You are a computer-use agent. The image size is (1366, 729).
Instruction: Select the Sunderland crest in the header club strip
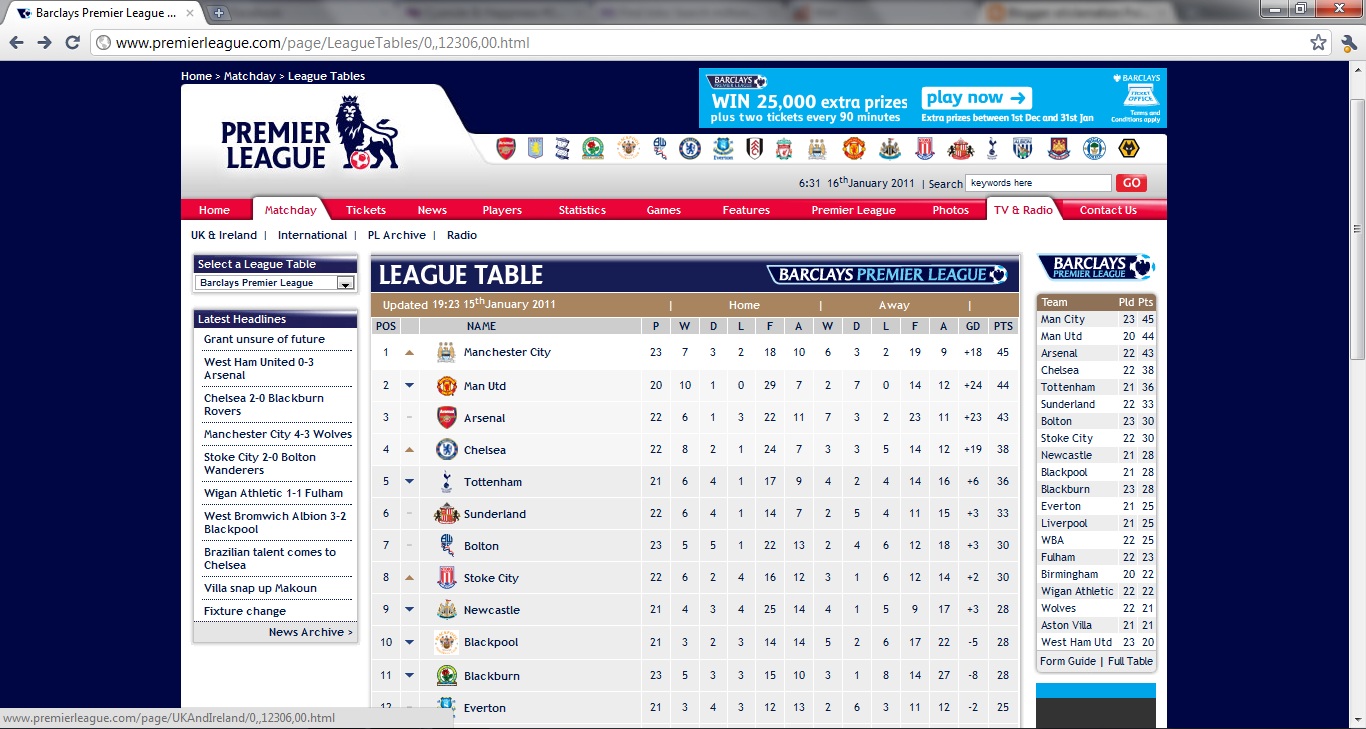tap(960, 149)
